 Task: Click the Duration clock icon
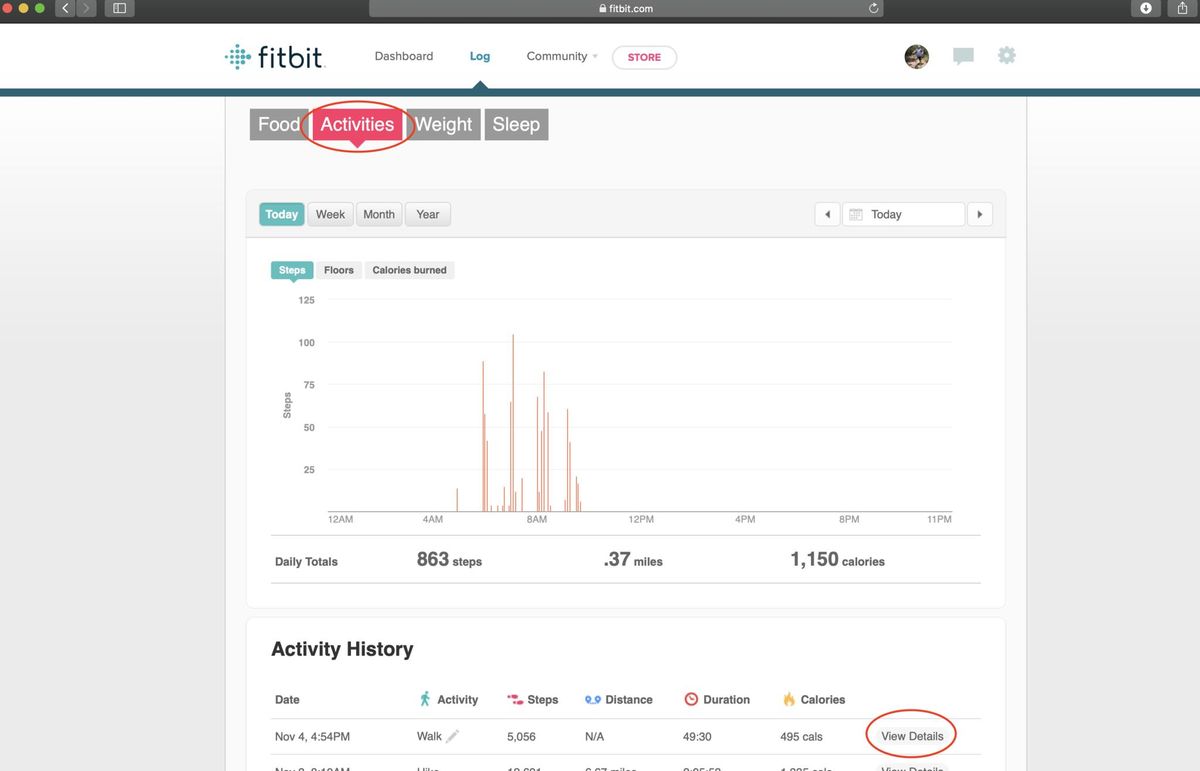pyautogui.click(x=691, y=699)
